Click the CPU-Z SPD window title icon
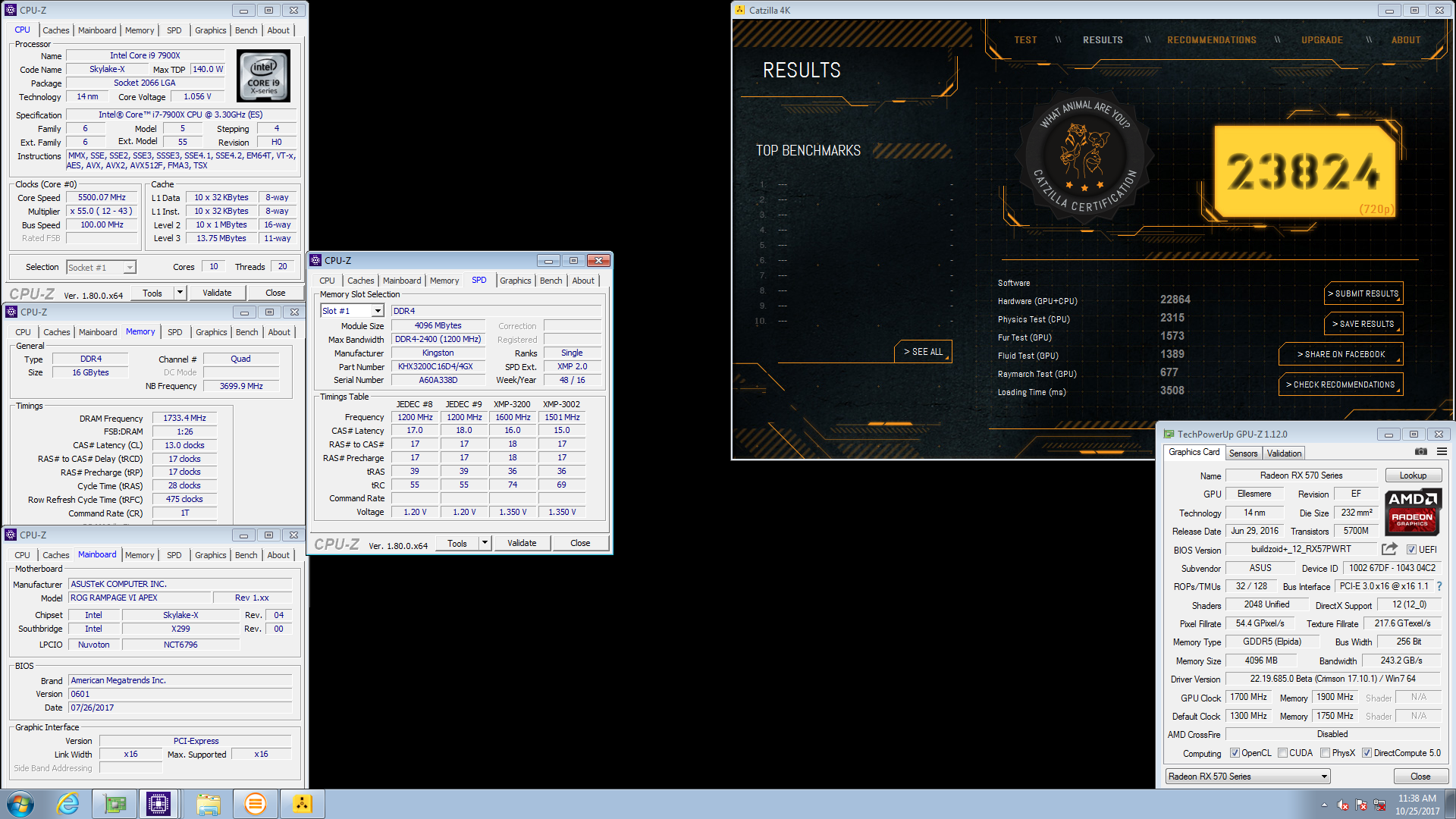The height and width of the screenshot is (819, 1456). click(x=315, y=260)
